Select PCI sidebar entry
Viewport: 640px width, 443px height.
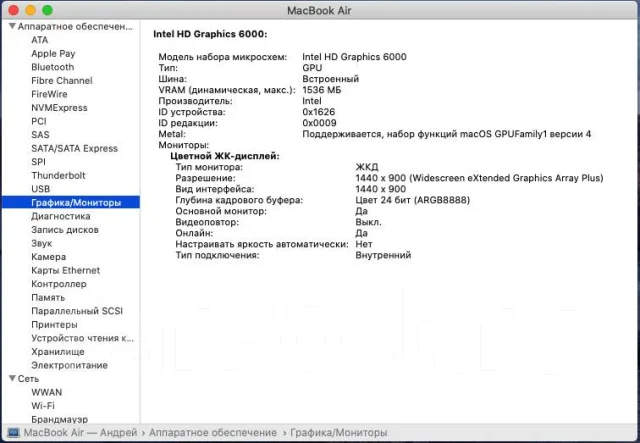pyautogui.click(x=39, y=121)
